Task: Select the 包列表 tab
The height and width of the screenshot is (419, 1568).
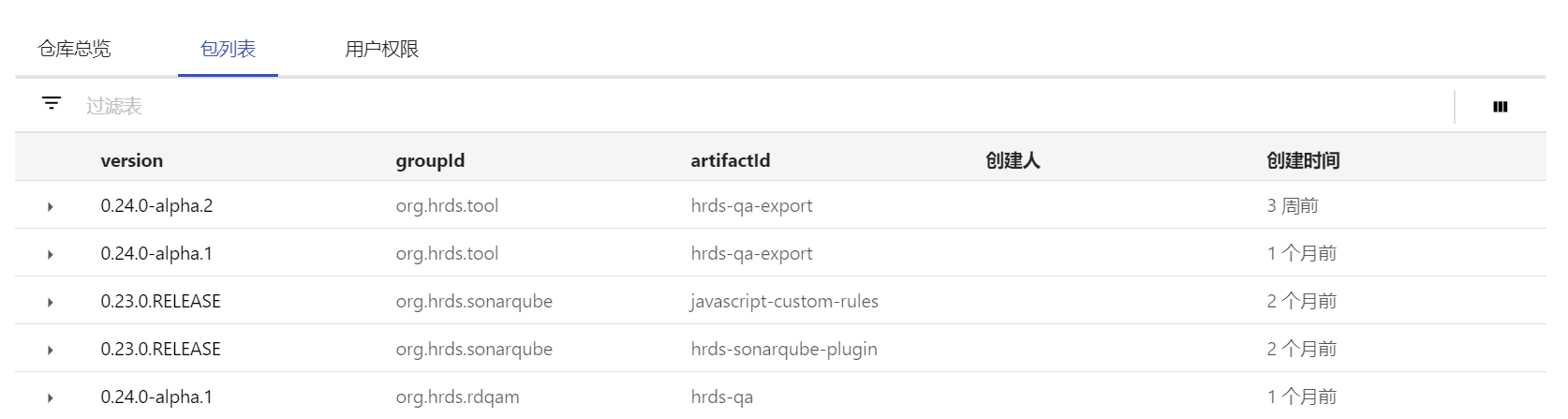Action: (x=228, y=49)
